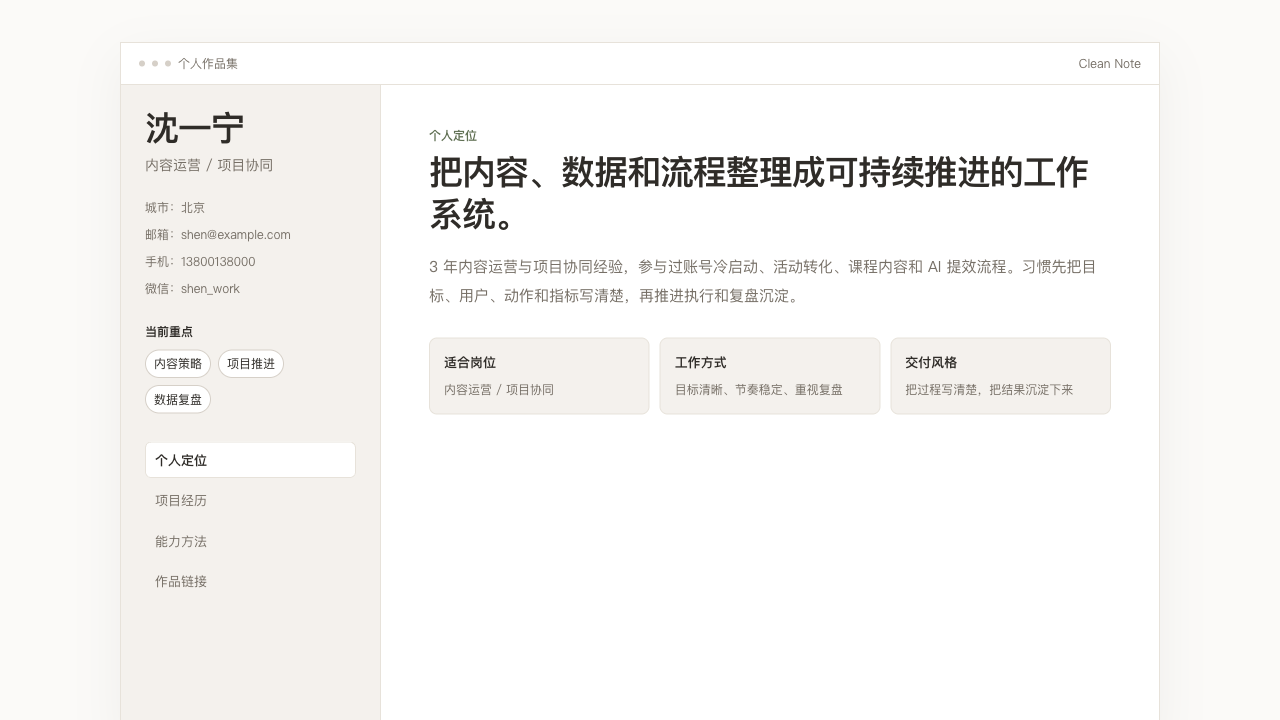Viewport: 1280px width, 720px height.
Task: Click the Clean Note label
Action: point(1109,64)
